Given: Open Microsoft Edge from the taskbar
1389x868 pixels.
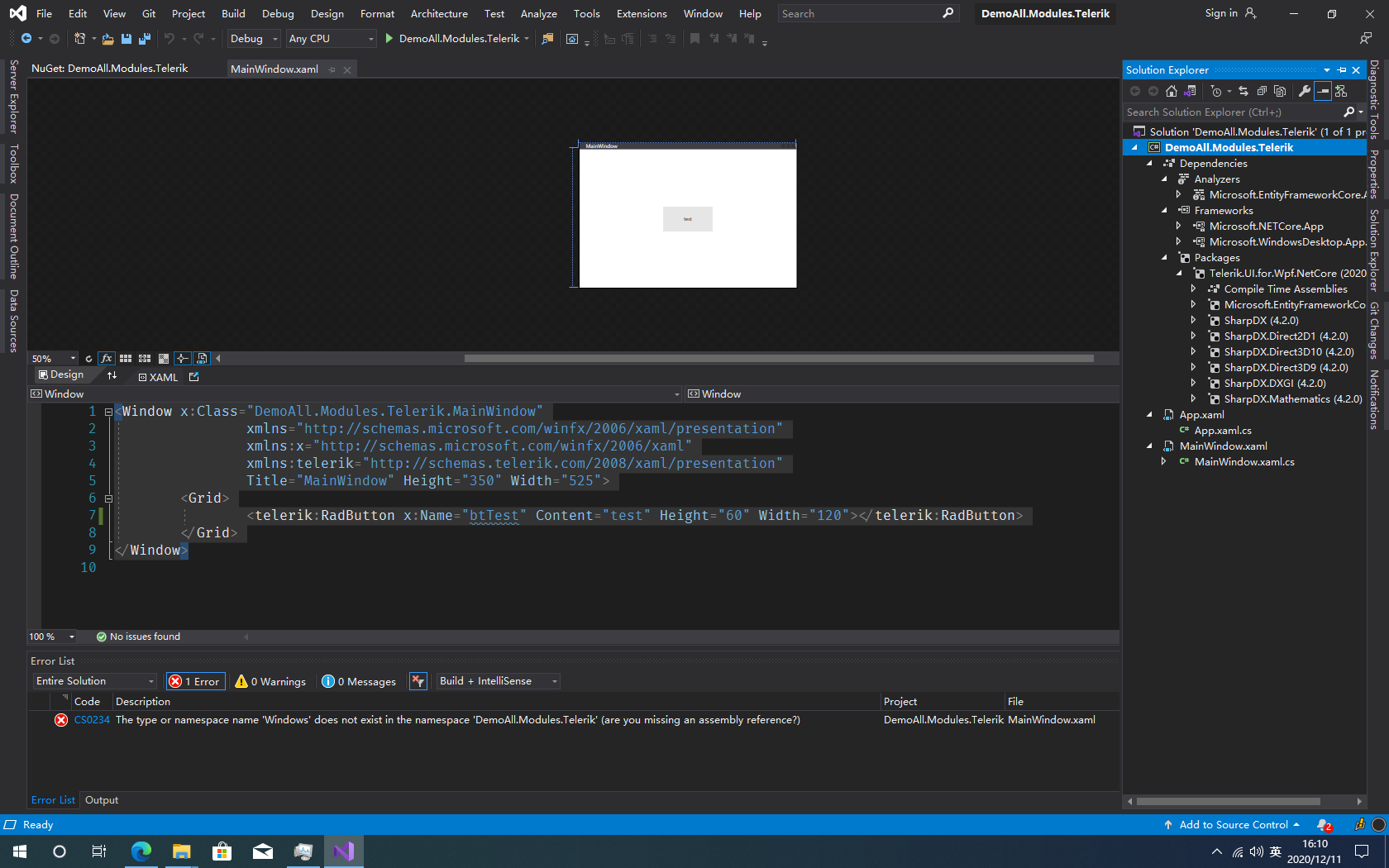Looking at the screenshot, I should click(x=141, y=851).
